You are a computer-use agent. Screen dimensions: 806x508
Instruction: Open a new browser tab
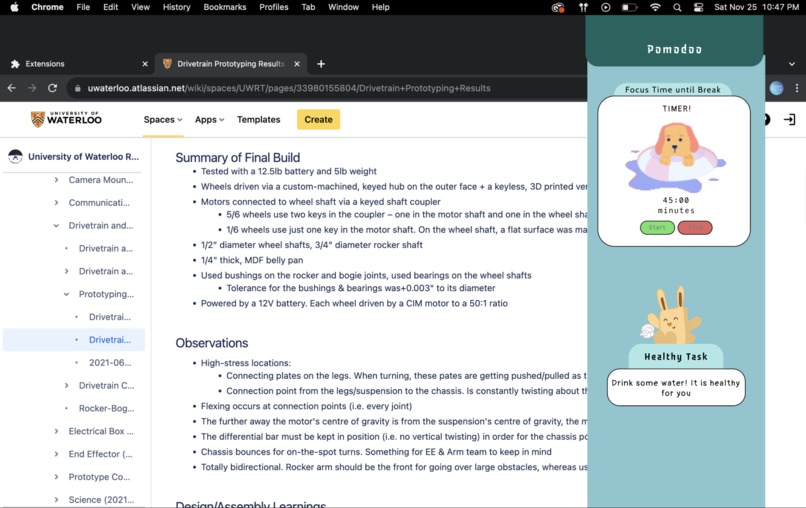pos(321,64)
